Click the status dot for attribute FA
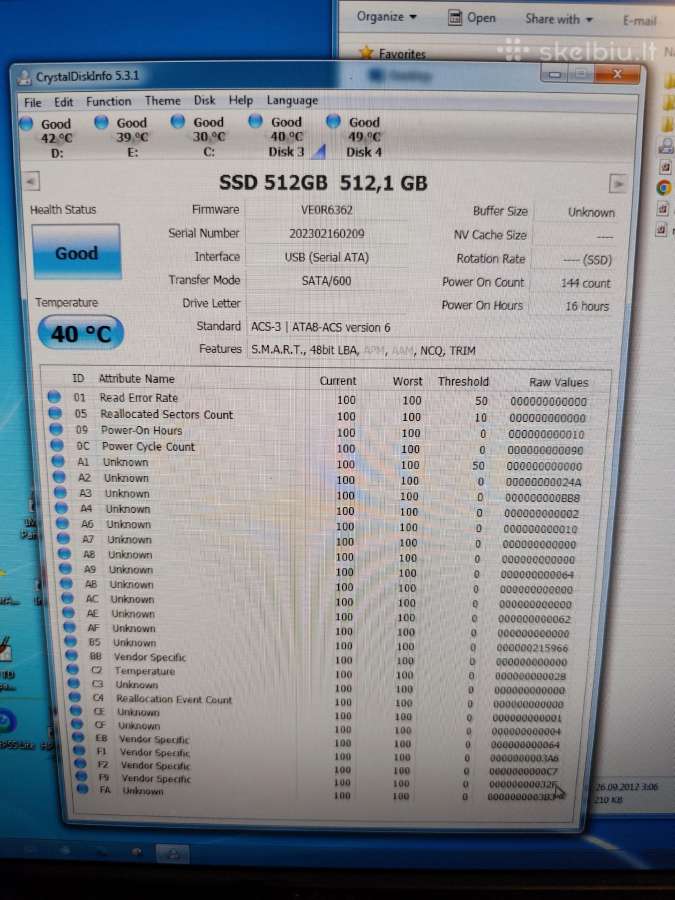675x900 pixels. tap(83, 789)
